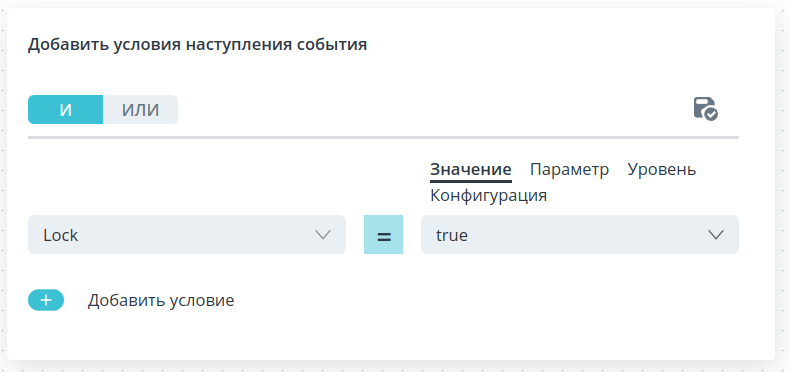Click the chevron arrow in the true field
This screenshot has width=790, height=372.
pyautogui.click(x=716, y=234)
